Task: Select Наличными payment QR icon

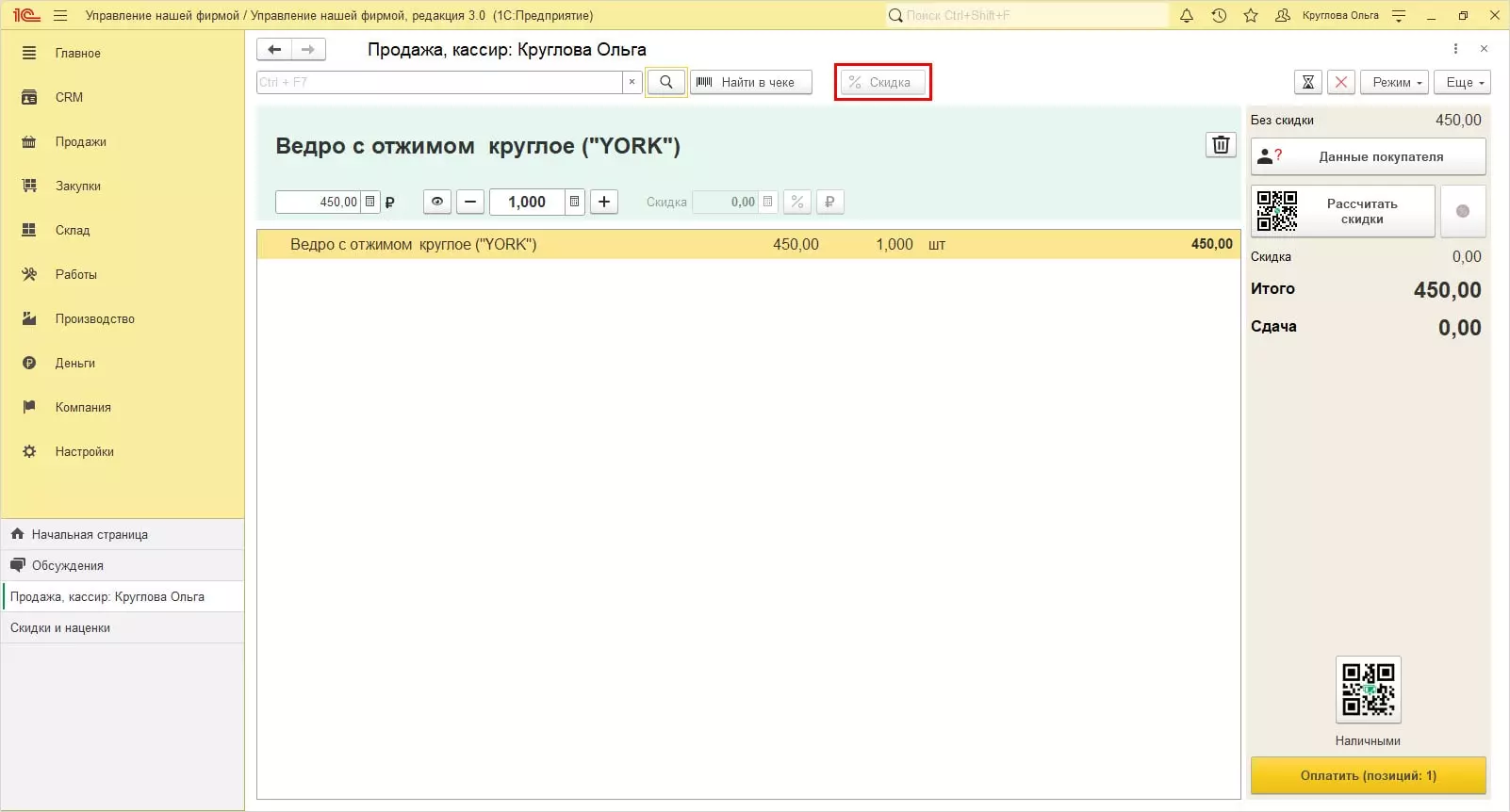Action: pos(1369,690)
